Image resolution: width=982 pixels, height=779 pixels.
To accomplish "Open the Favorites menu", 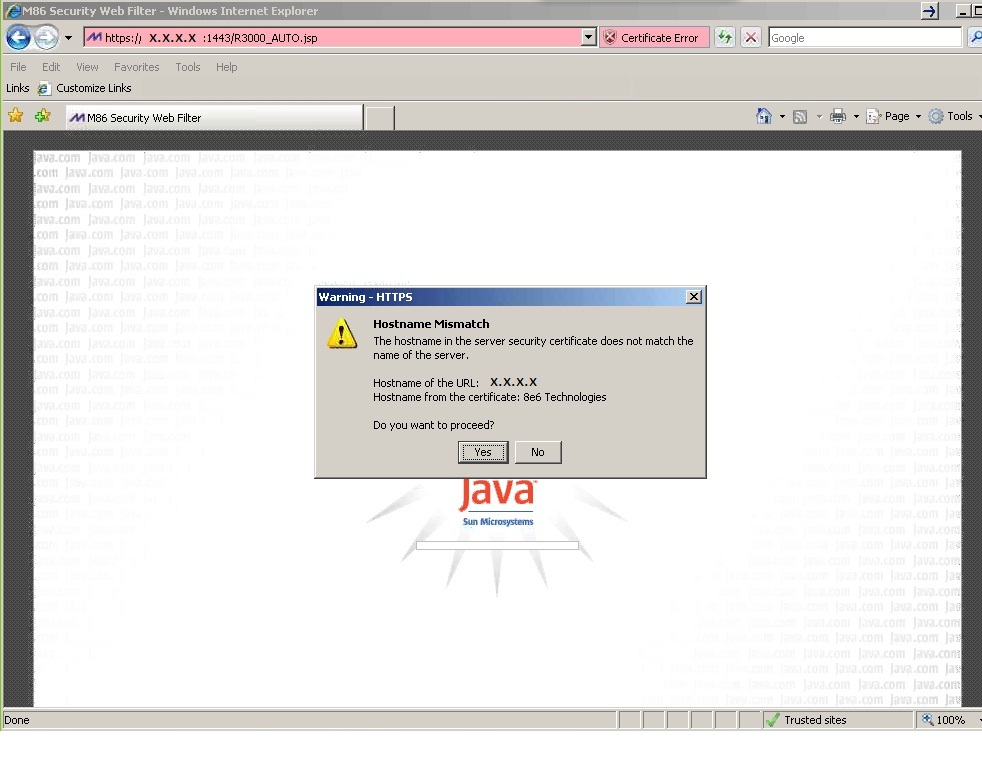I will click(x=136, y=67).
